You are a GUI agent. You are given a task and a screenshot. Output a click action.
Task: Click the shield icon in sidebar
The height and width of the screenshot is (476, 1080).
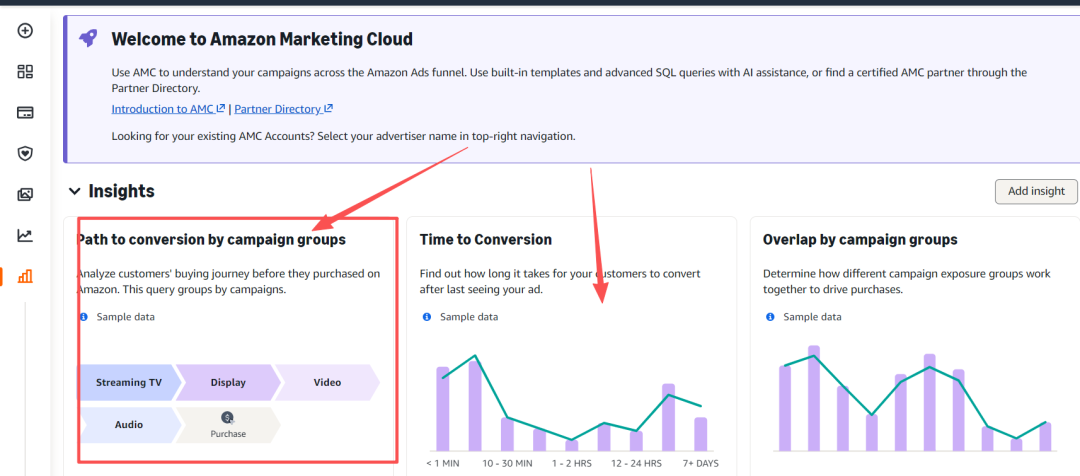point(25,153)
